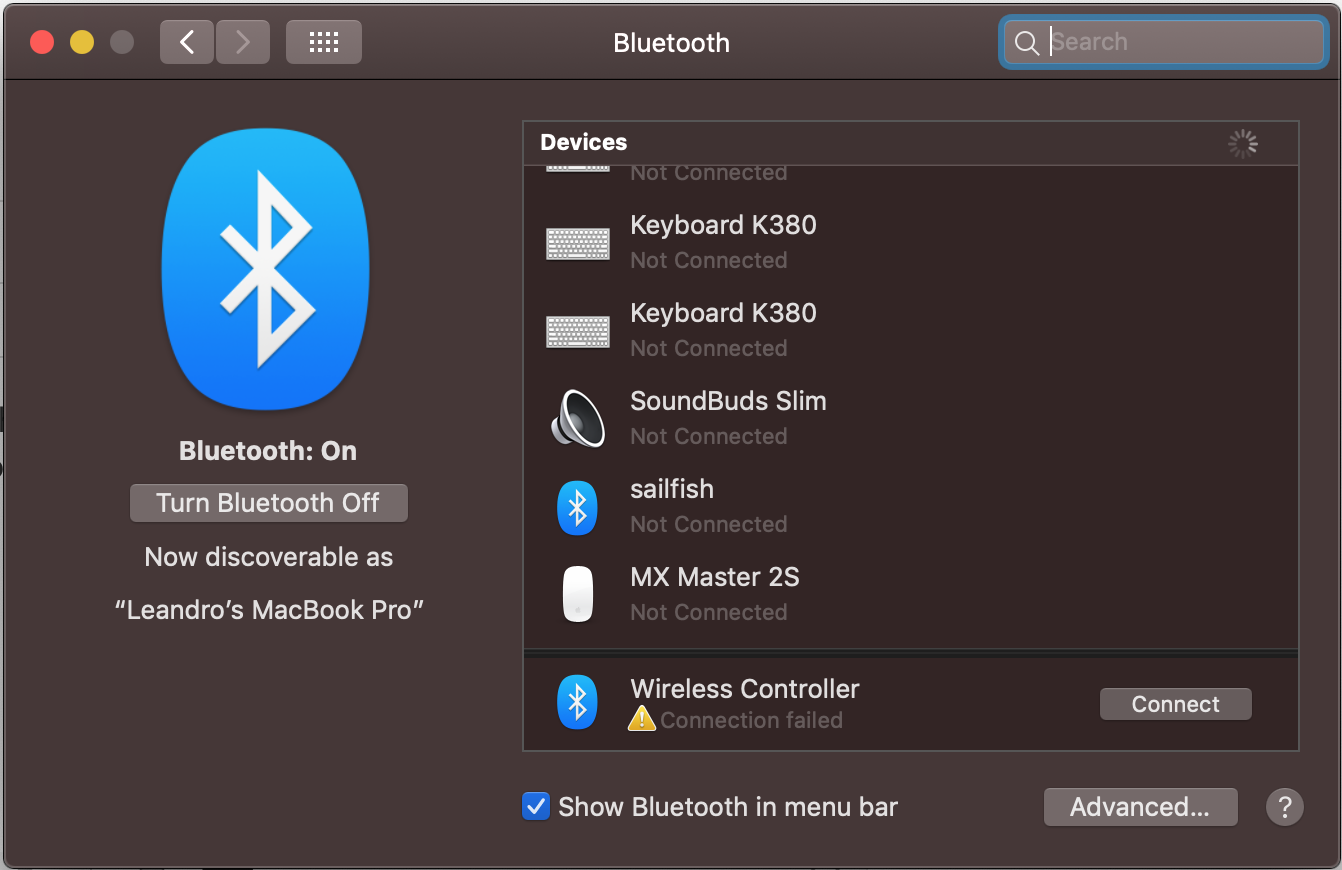Click the forward chevron navigation button

coord(243,42)
